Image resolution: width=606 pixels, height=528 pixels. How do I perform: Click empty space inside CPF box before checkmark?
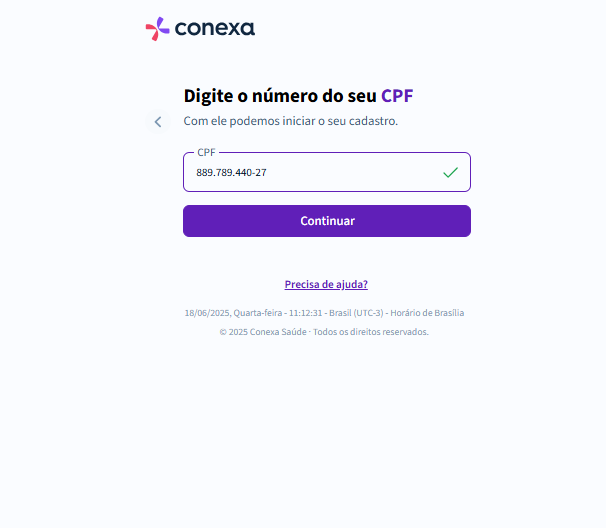(354, 172)
